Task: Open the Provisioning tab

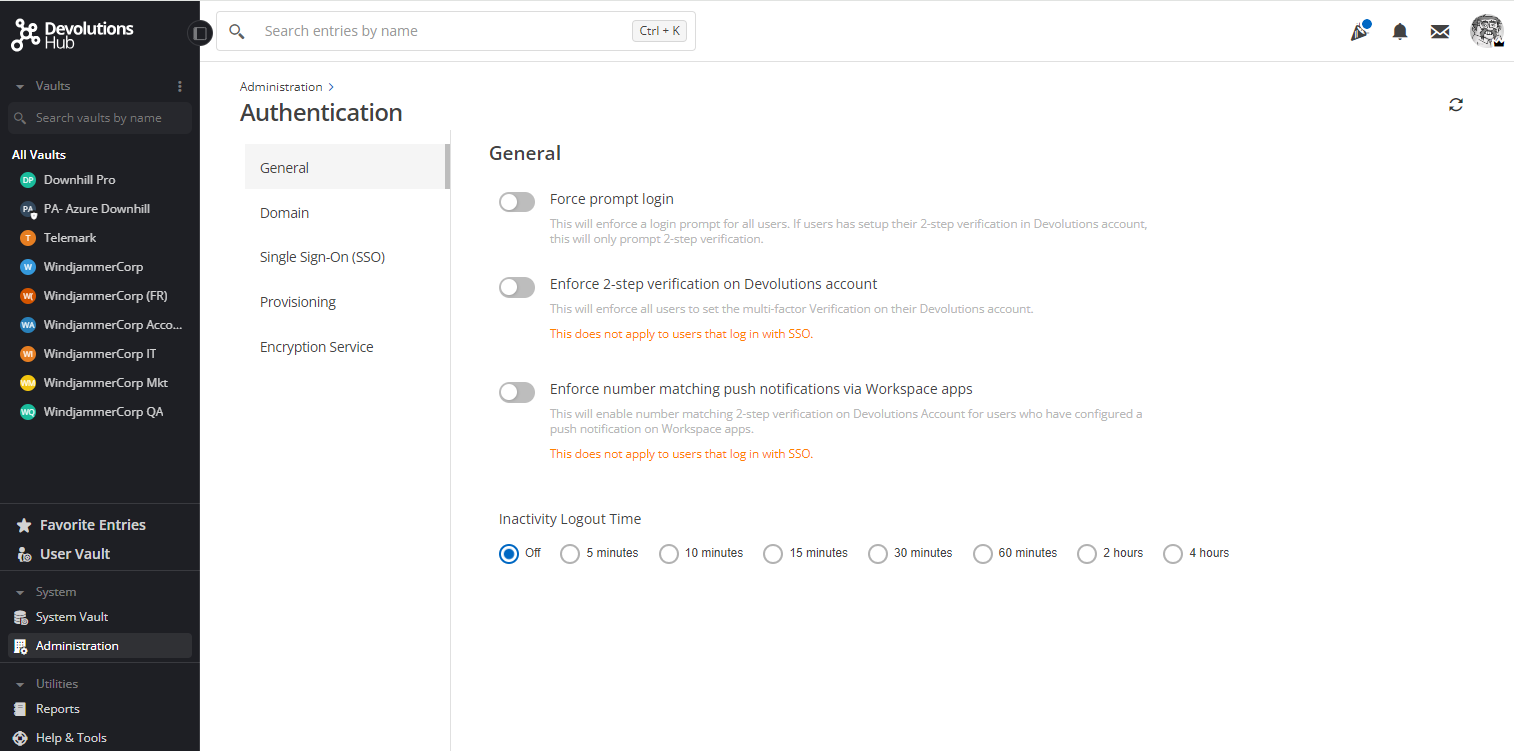Action: click(347, 302)
